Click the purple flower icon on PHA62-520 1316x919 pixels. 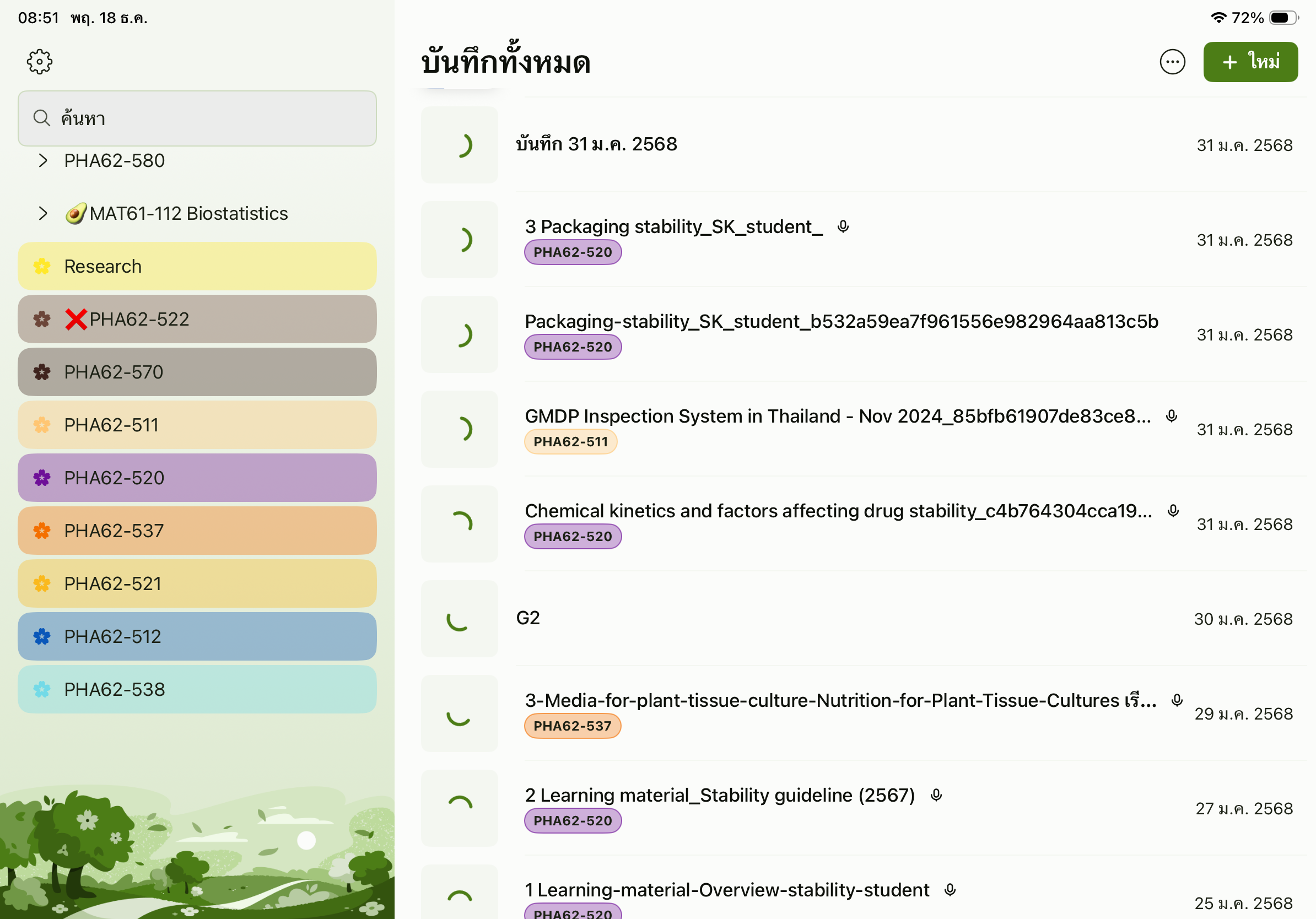point(42,478)
